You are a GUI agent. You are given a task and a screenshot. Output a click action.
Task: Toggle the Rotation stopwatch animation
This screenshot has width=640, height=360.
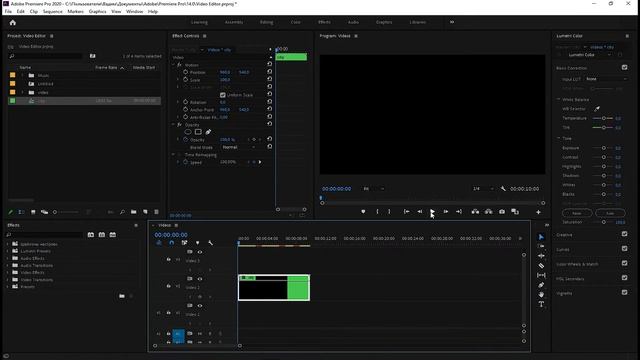tap(186, 102)
